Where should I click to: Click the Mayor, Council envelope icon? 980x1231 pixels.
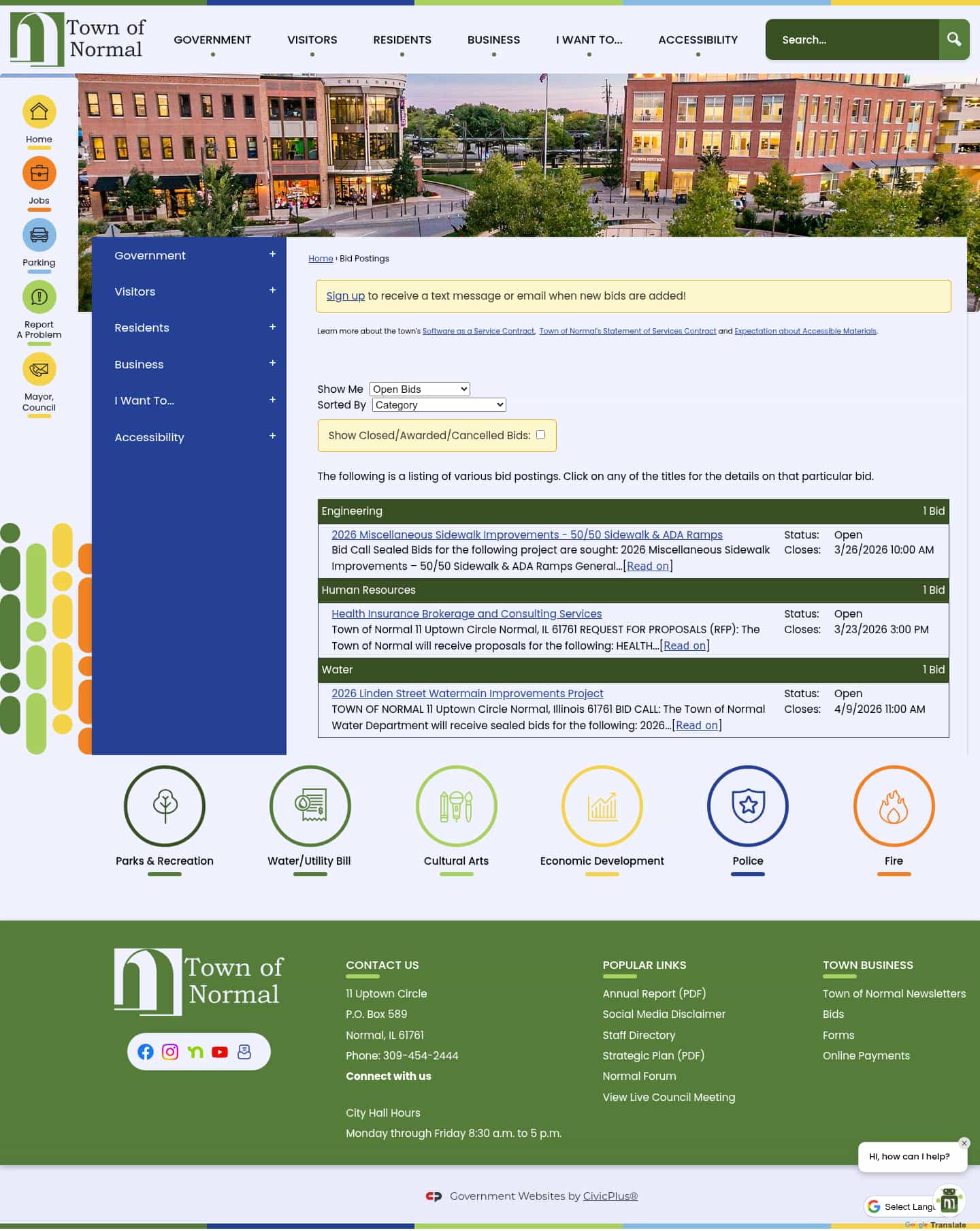click(39, 369)
